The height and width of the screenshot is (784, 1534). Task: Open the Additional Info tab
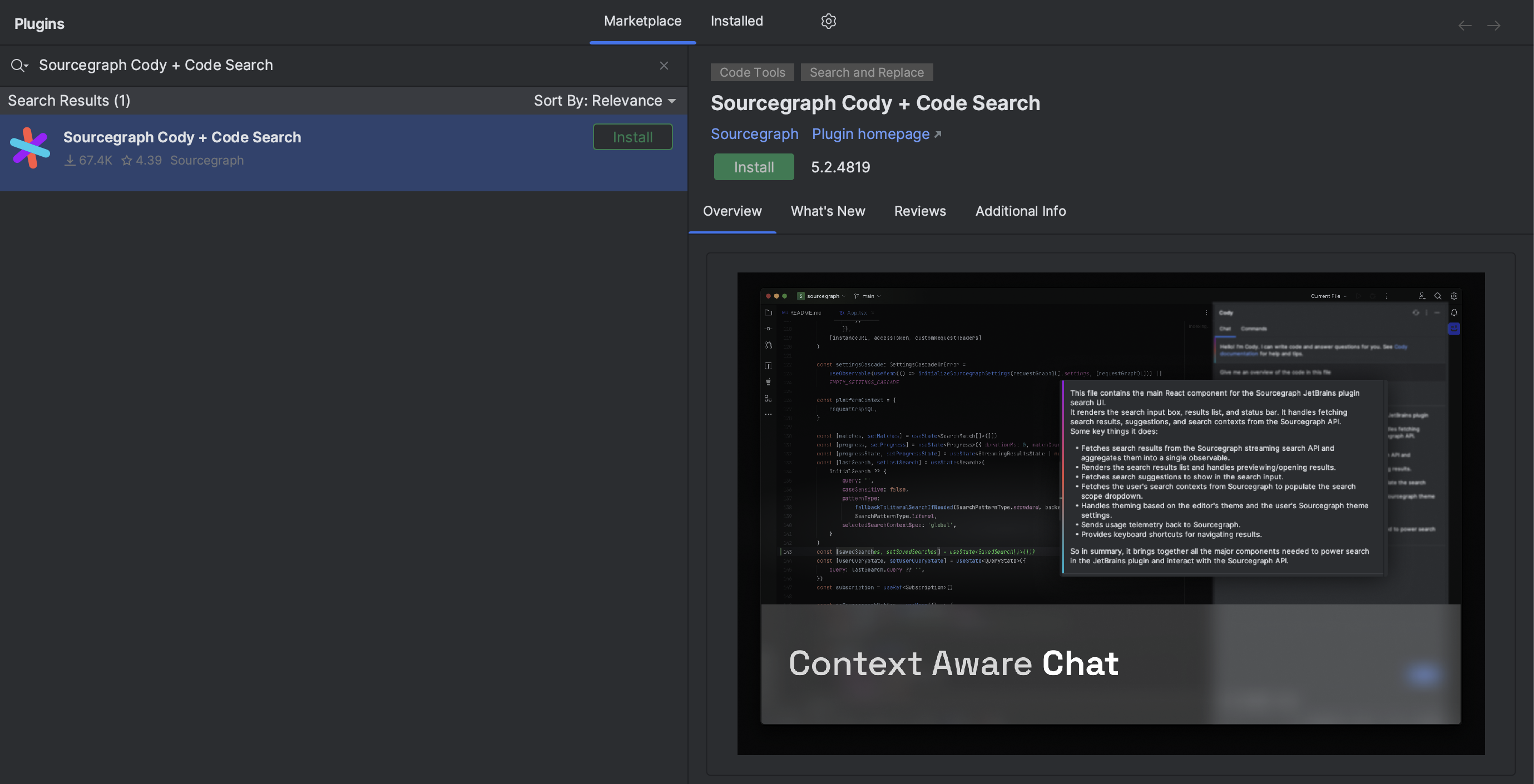[1020, 211]
